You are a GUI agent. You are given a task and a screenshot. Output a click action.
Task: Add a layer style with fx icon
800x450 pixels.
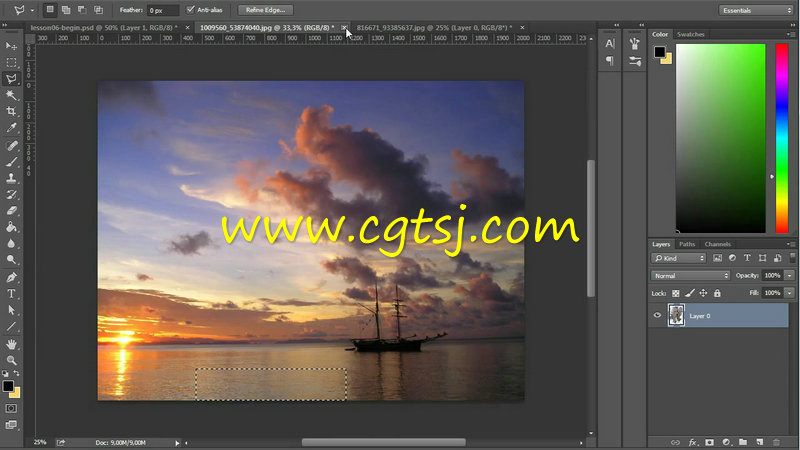692,442
